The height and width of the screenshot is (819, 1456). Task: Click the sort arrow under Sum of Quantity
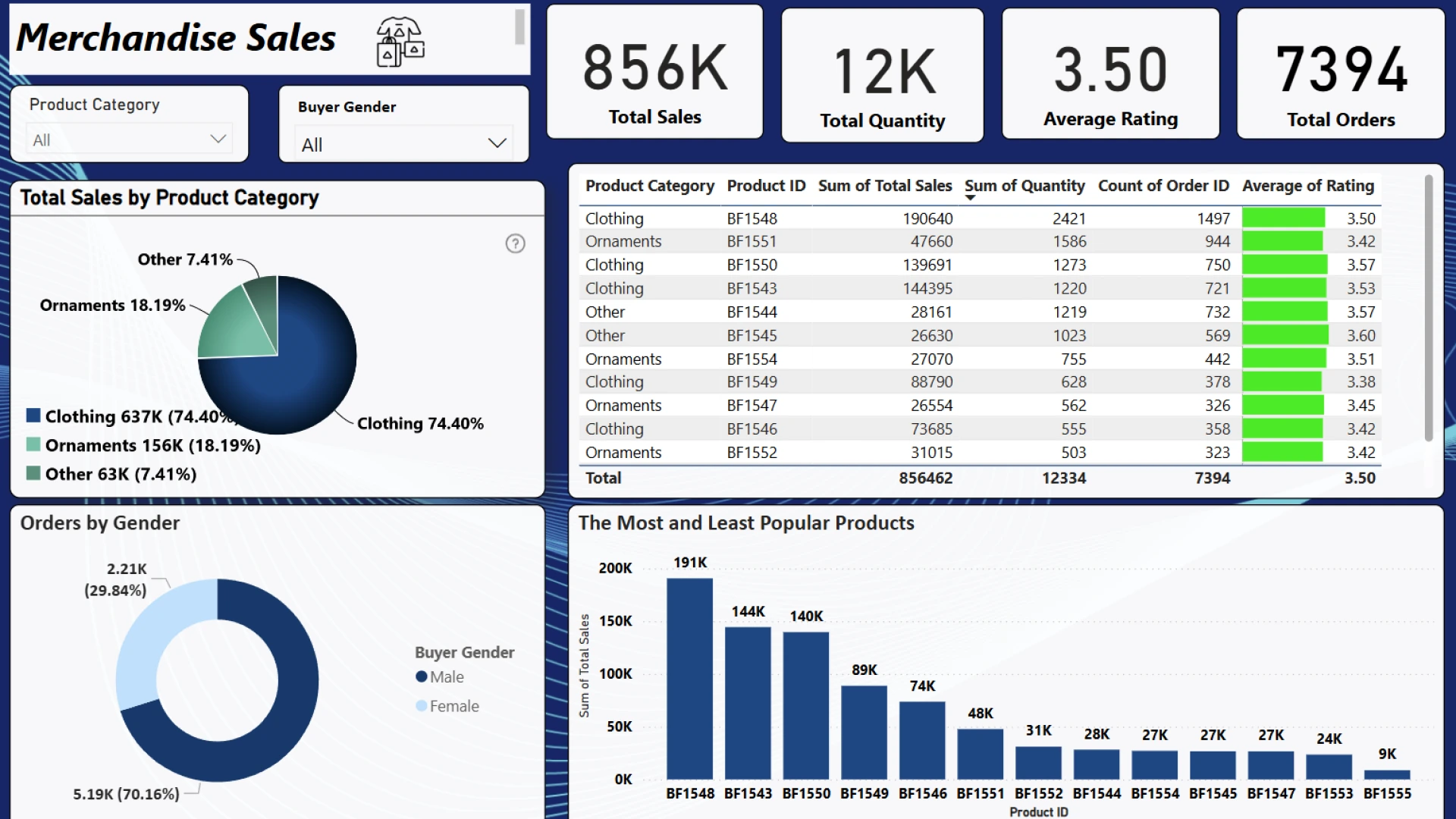(970, 198)
